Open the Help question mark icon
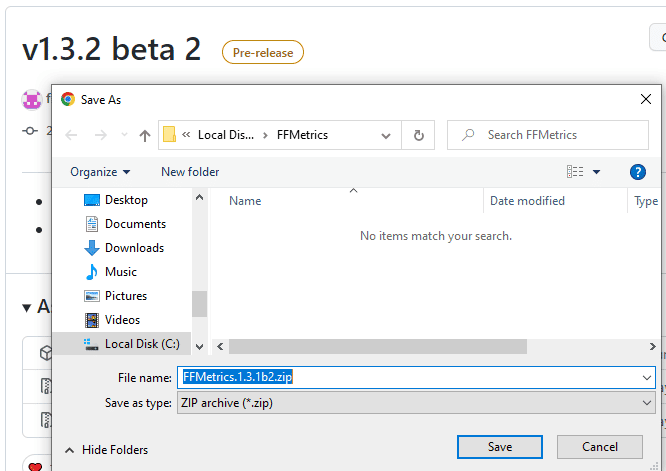This screenshot has height=471, width=666. [x=637, y=172]
